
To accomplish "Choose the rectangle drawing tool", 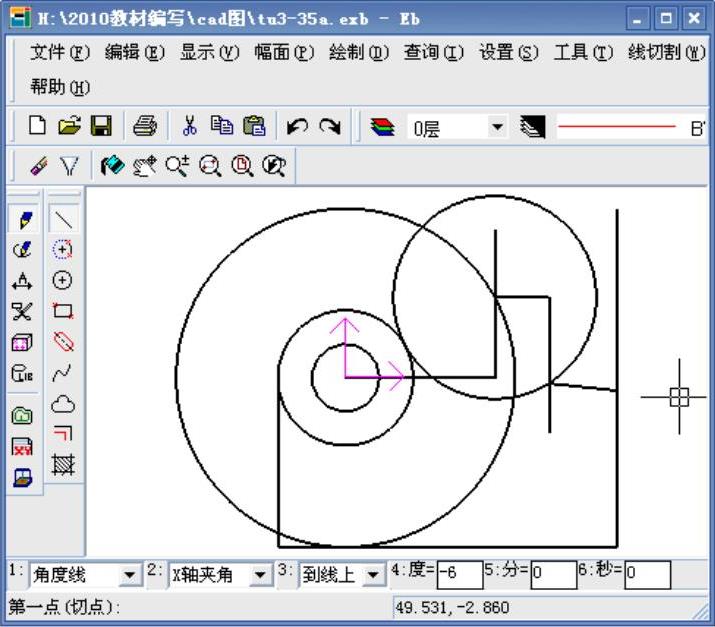I will (x=63, y=311).
